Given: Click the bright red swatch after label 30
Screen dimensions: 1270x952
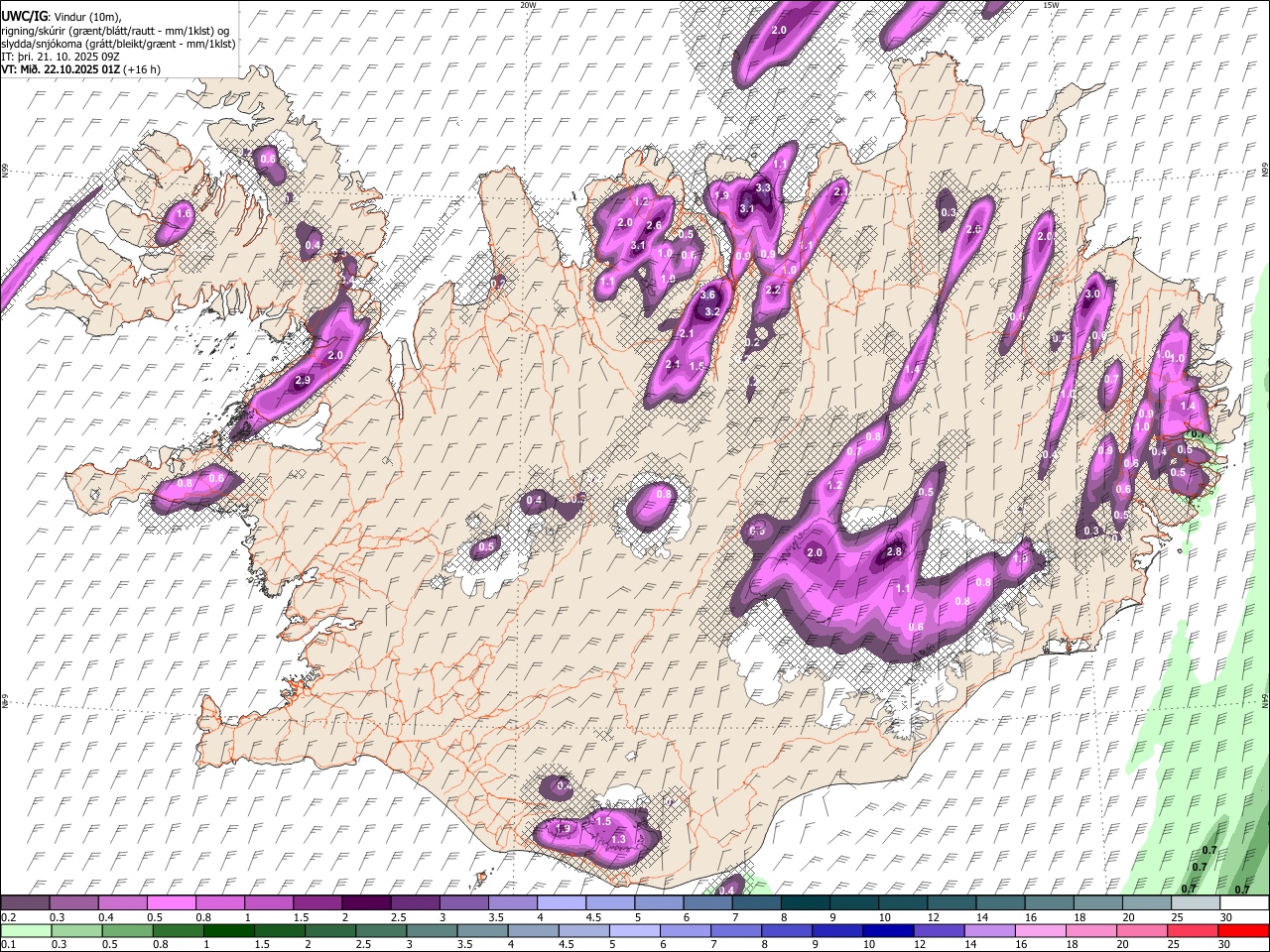Looking at the screenshot, I should click(x=1242, y=931).
